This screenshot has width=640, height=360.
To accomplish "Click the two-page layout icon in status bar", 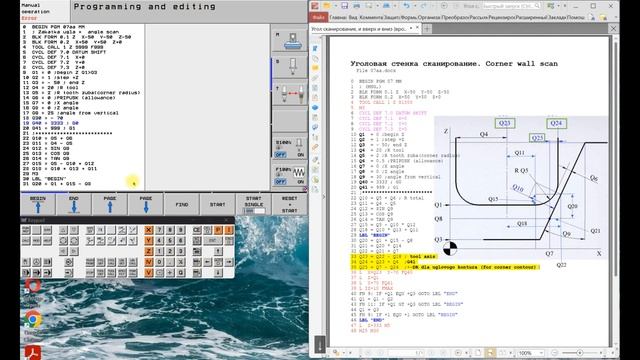I will pyautogui.click(x=503, y=353).
